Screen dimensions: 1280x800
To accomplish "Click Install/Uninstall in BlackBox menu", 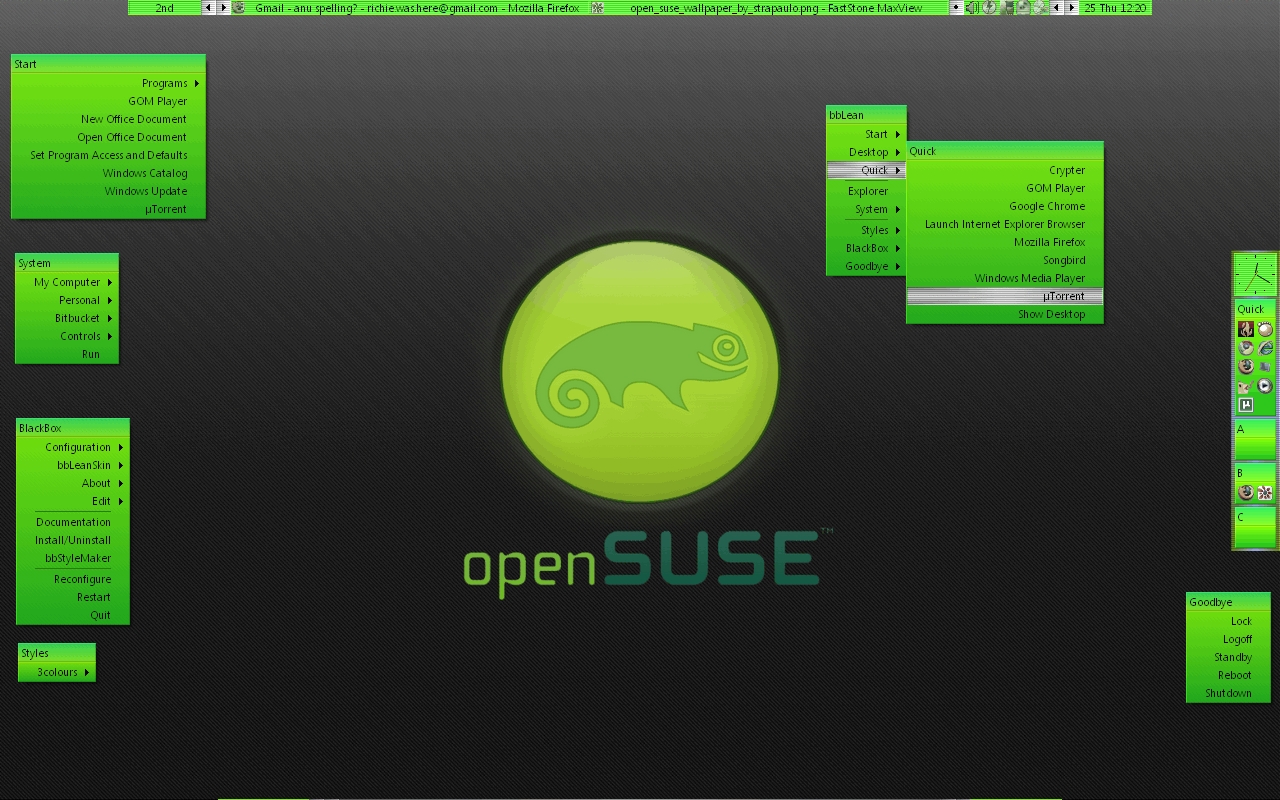I will [x=73, y=540].
